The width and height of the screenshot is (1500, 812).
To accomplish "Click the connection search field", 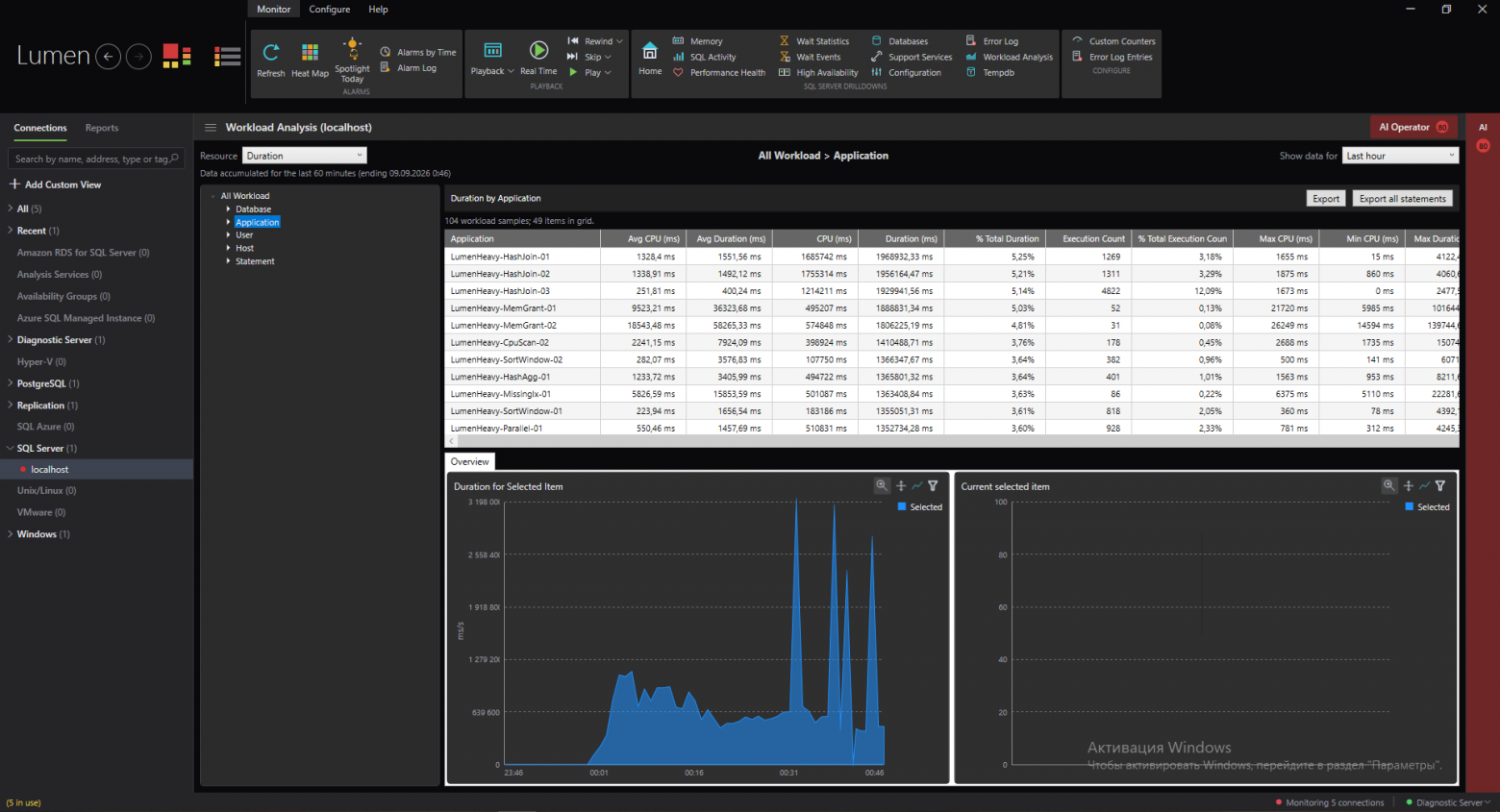I will (96, 159).
